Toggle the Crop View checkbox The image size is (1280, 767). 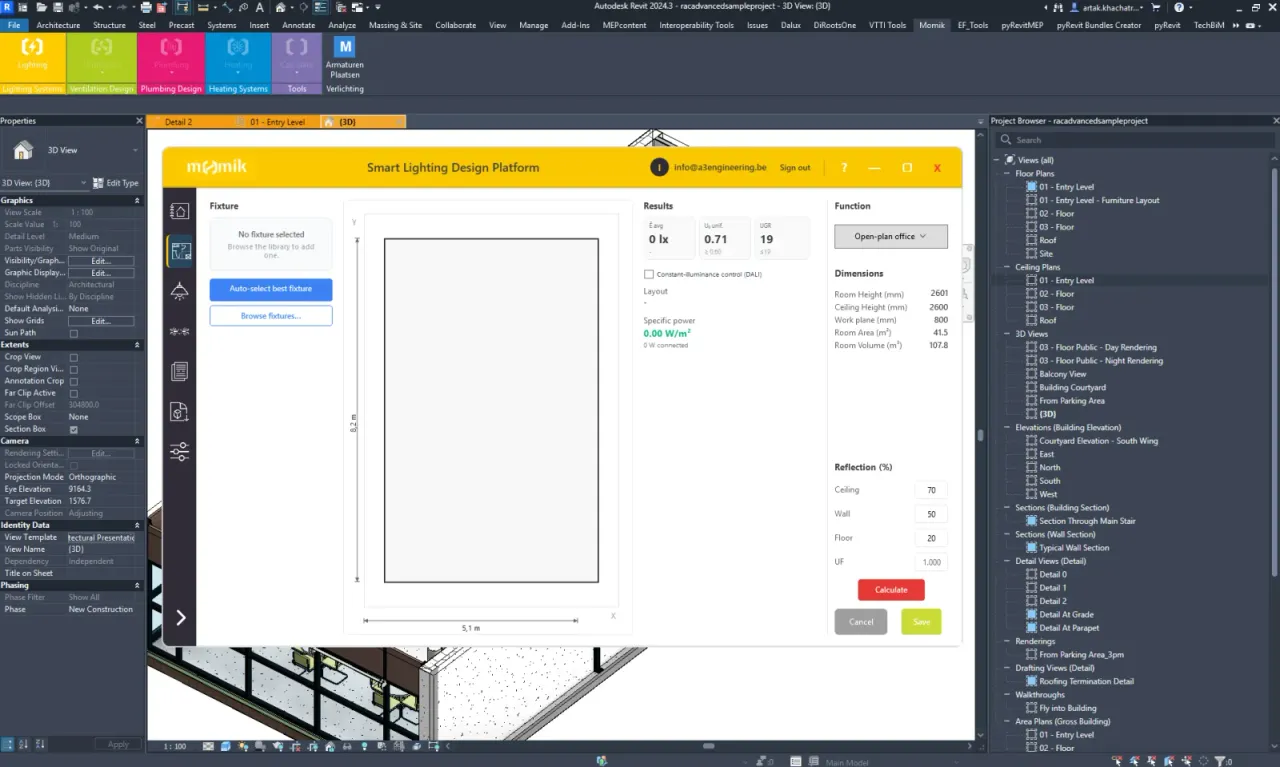(x=73, y=357)
